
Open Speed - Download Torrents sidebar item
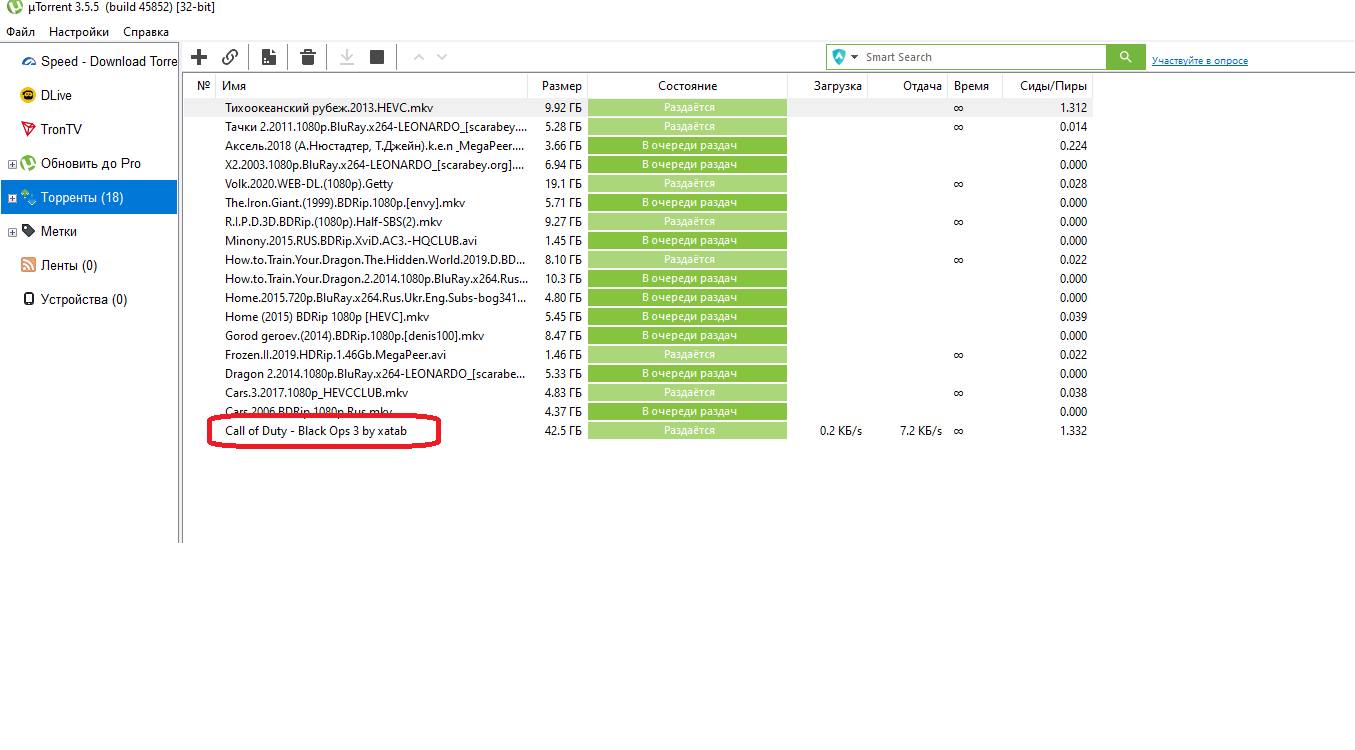(98, 61)
